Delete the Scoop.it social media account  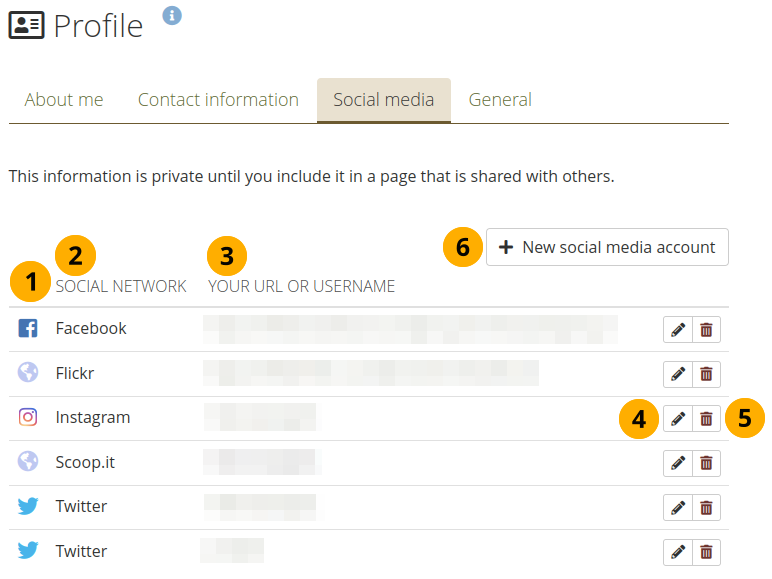706,462
